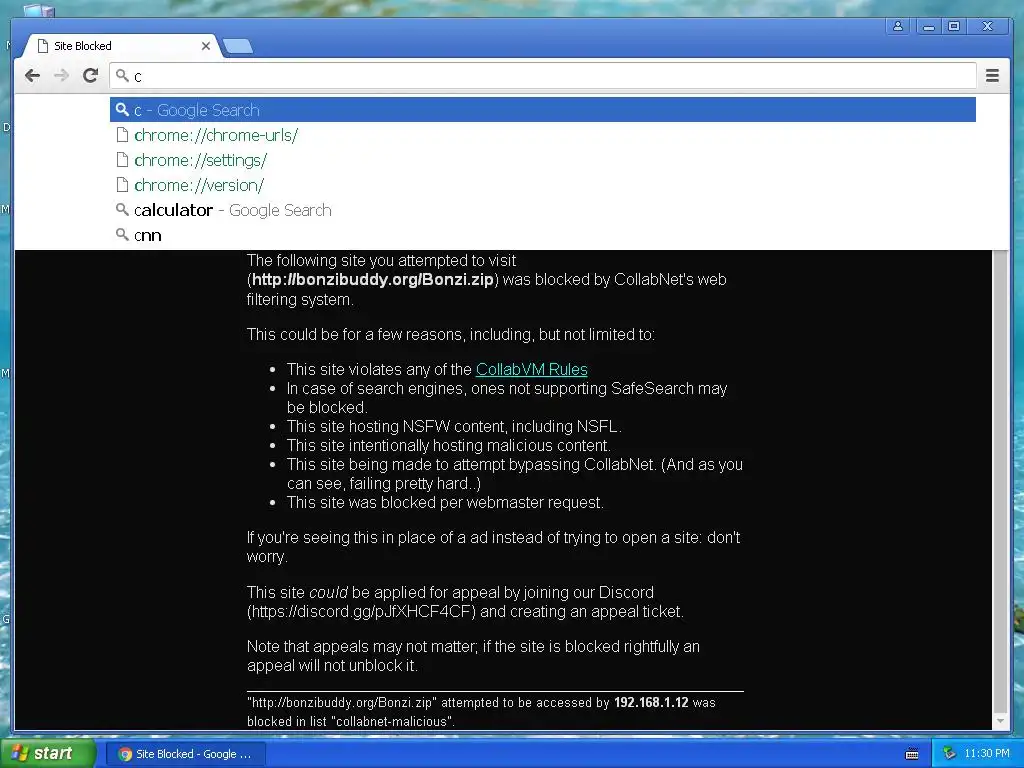Click Site Blocked - Google taskbar button

[x=186, y=754]
